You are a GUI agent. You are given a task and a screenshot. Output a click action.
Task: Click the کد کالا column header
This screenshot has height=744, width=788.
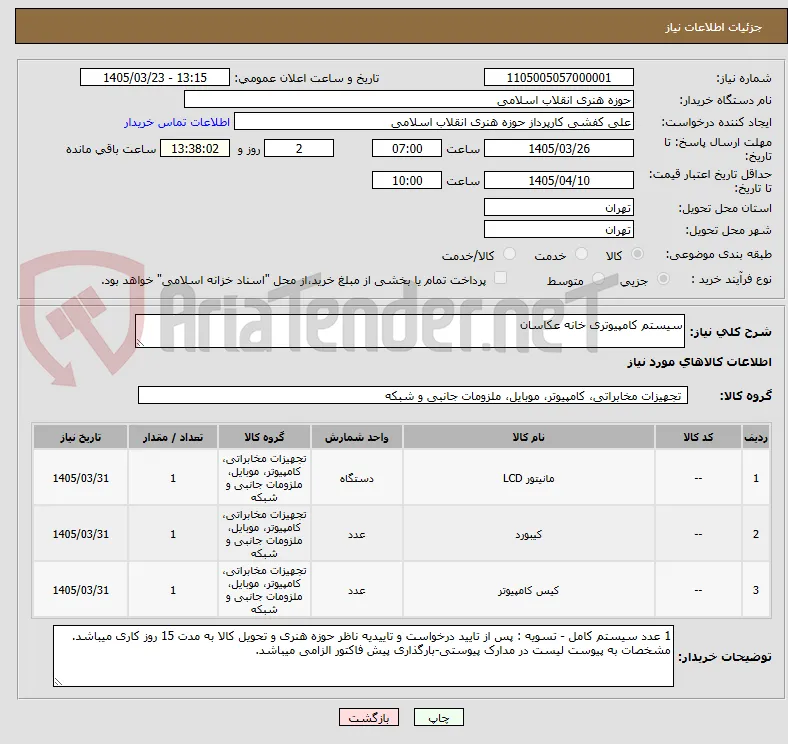pos(698,437)
